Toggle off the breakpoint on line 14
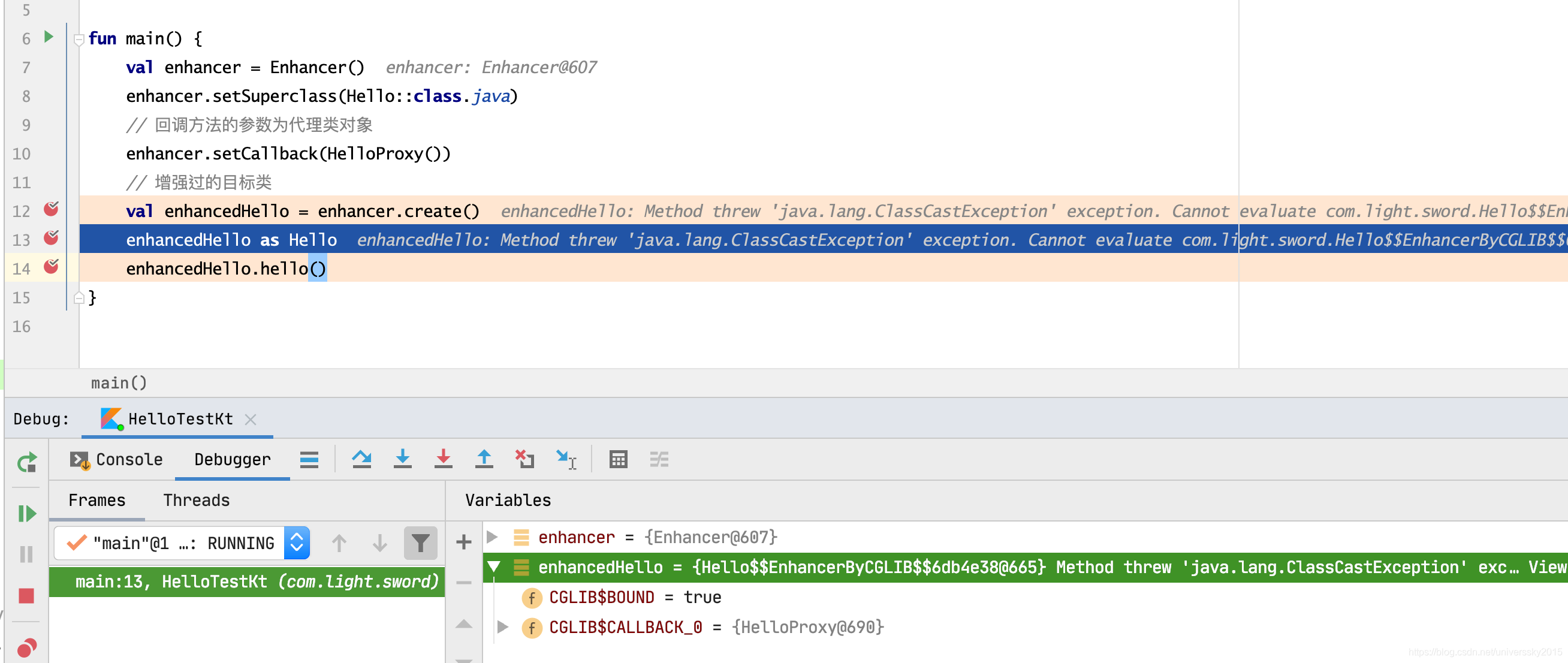This screenshot has width=1568, height=663. 52,268
